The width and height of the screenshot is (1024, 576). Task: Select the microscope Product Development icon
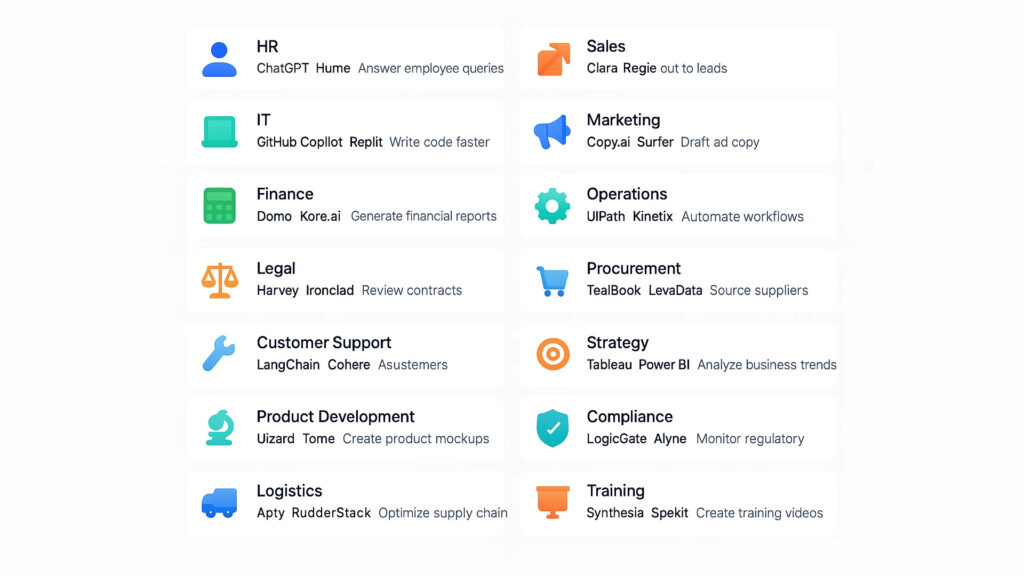pyautogui.click(x=219, y=428)
